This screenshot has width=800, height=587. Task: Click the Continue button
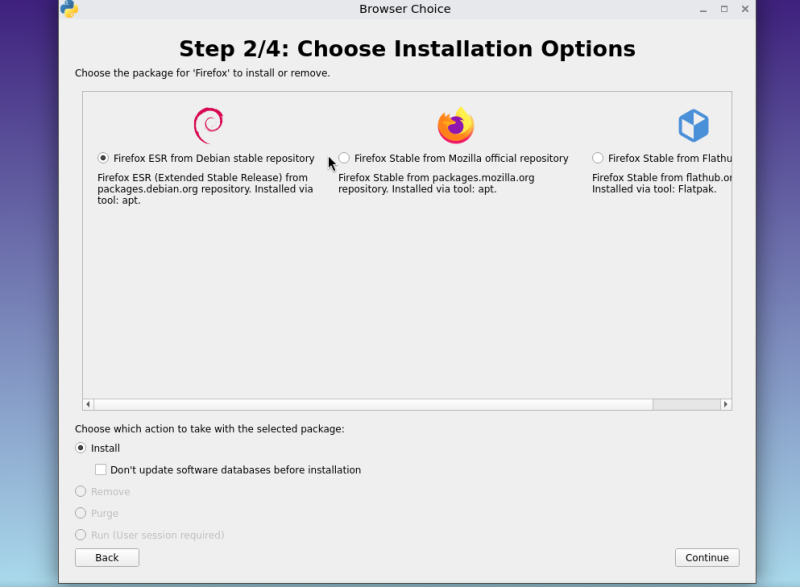(x=706, y=557)
